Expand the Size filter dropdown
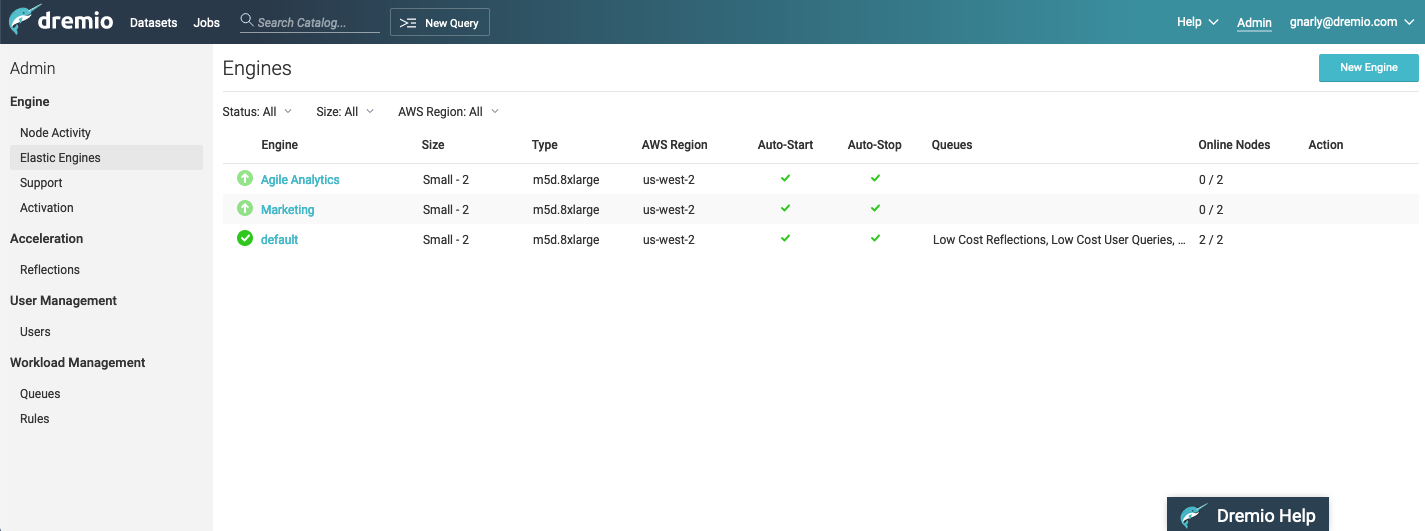Screen dimensions: 1425x531 [x=345, y=112]
